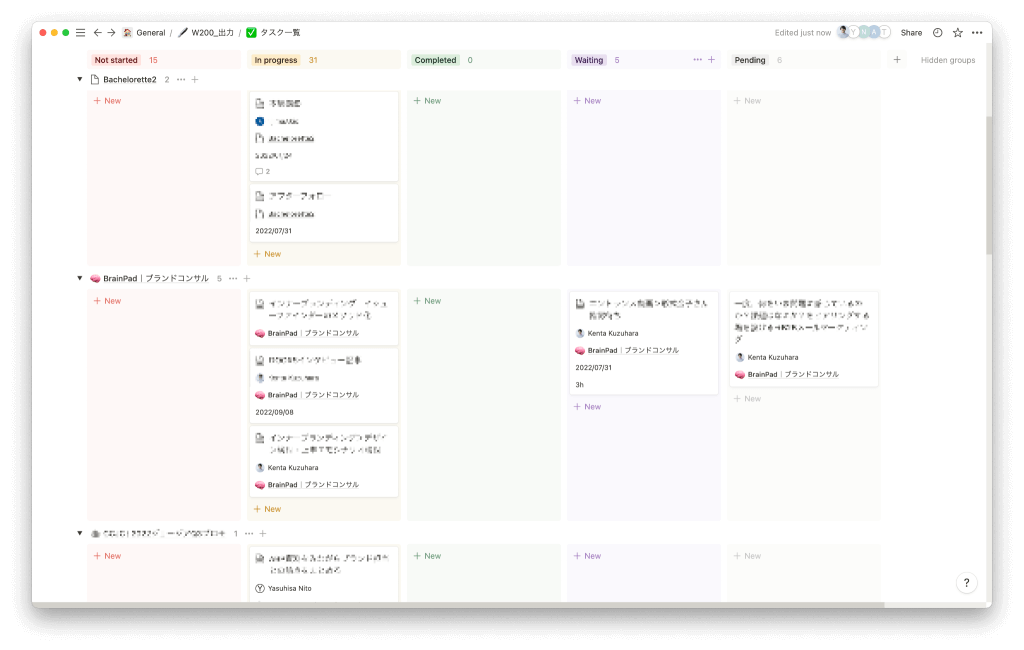Add New in Bachelorette2 Waiting
Viewport: 1024px width, 650px height.
pos(587,101)
